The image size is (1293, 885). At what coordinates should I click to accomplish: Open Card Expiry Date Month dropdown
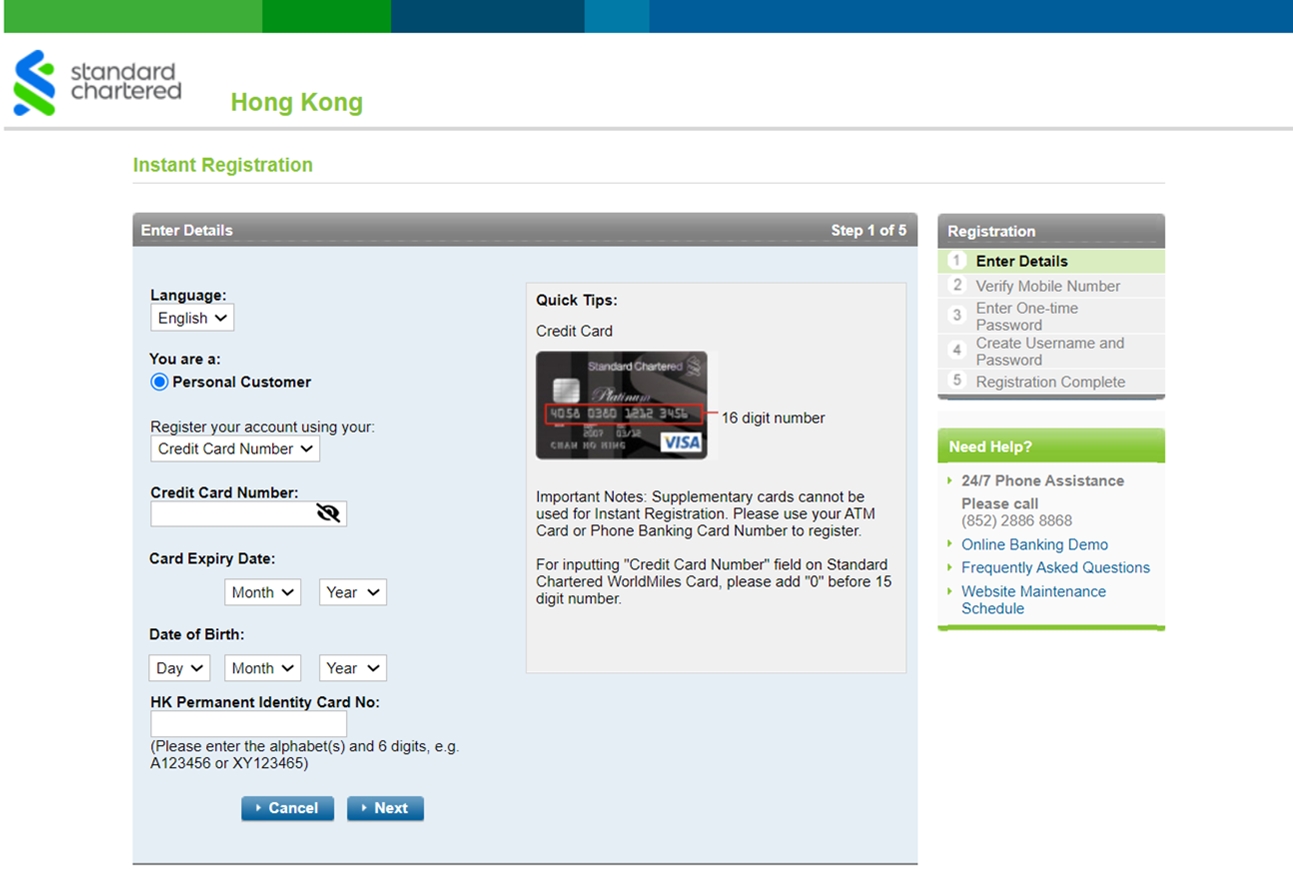point(262,592)
